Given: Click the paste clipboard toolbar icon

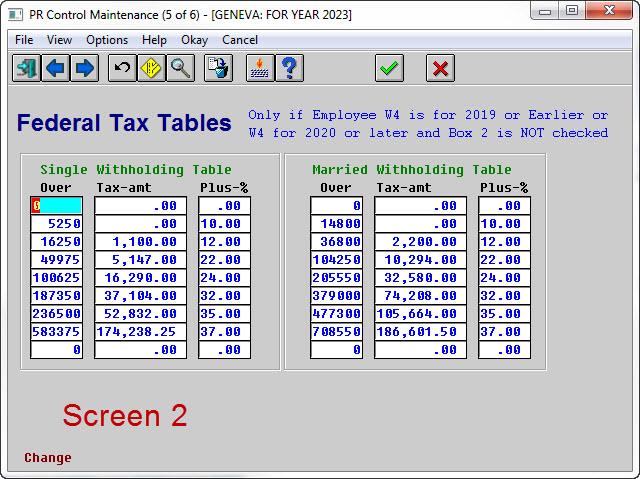Looking at the screenshot, I should (x=218, y=68).
